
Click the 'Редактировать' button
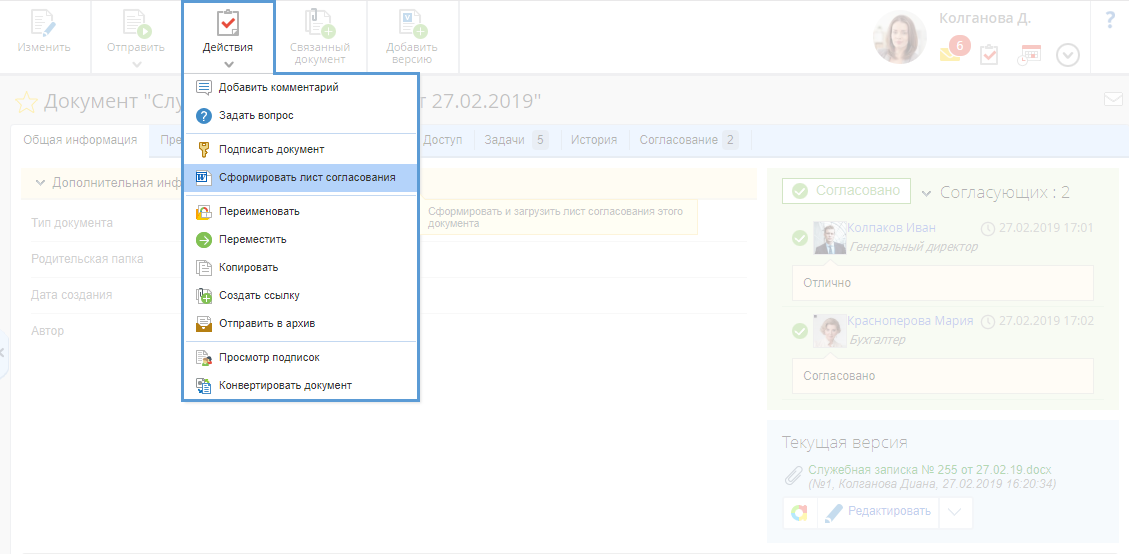[x=878, y=512]
